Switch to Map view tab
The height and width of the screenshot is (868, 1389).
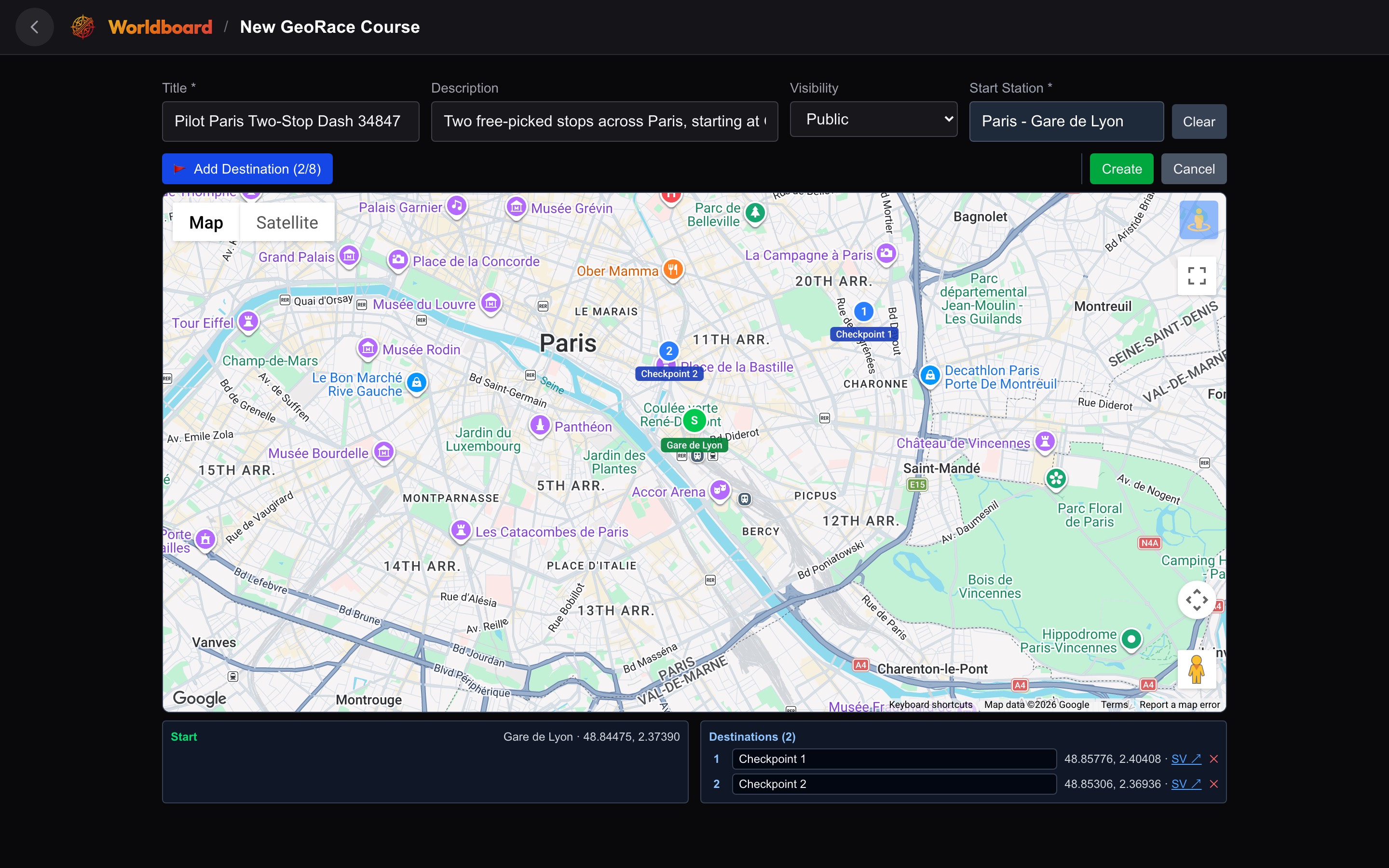point(206,222)
